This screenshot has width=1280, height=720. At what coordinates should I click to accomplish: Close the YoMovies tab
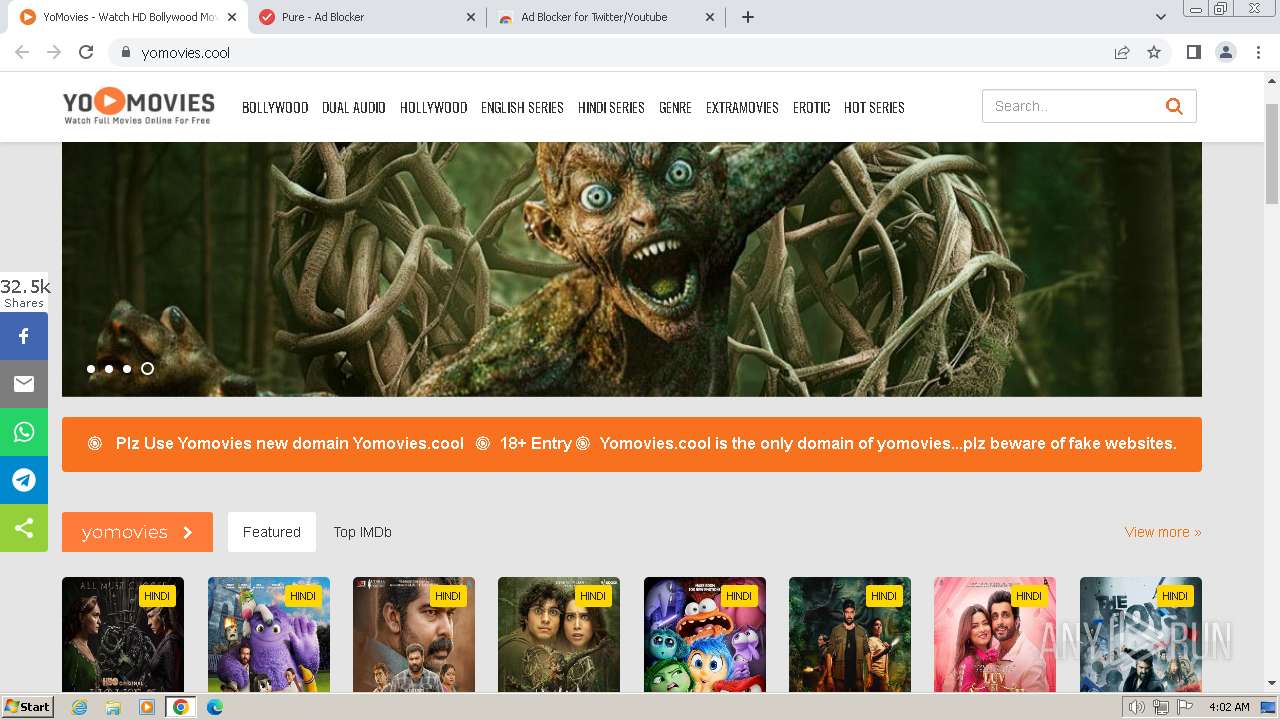point(231,17)
